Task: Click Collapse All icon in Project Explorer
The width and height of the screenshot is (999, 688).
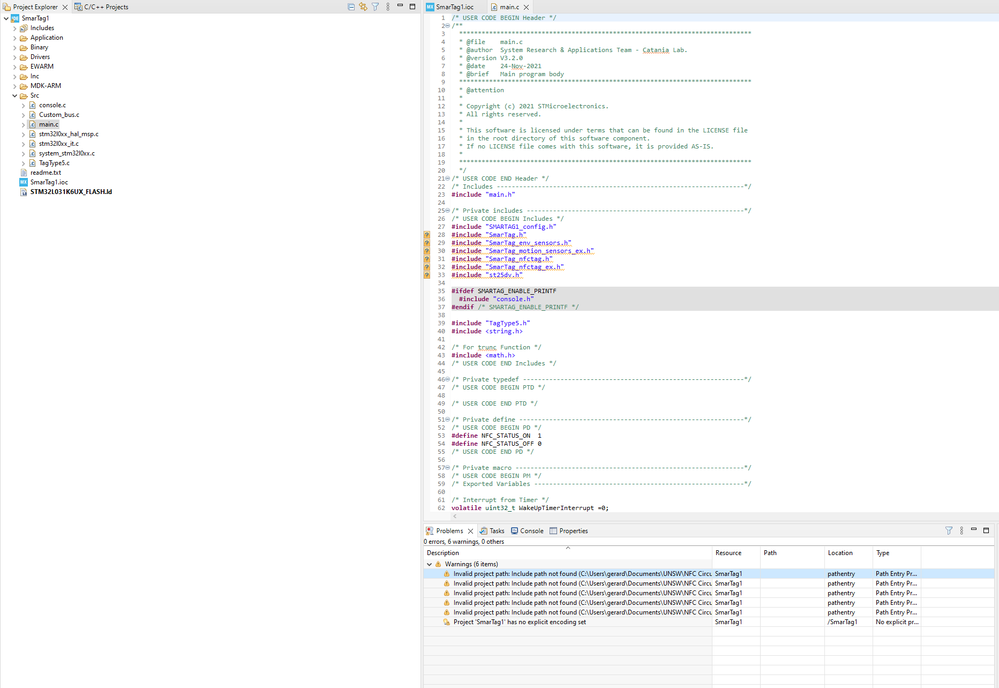Action: [x=351, y=7]
